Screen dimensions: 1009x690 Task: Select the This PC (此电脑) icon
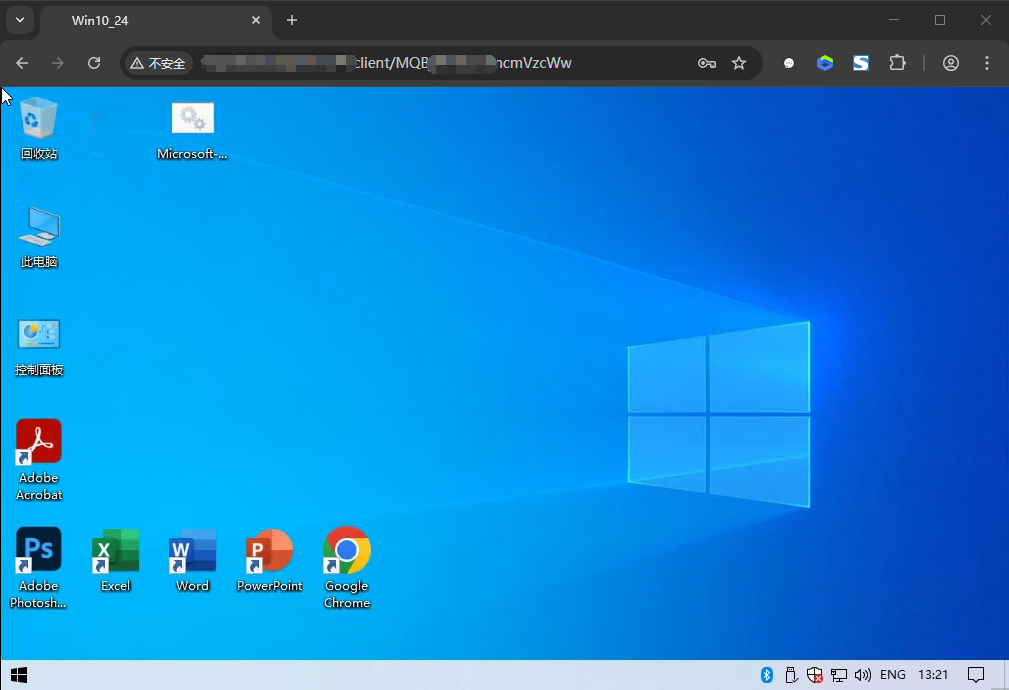[x=39, y=228]
